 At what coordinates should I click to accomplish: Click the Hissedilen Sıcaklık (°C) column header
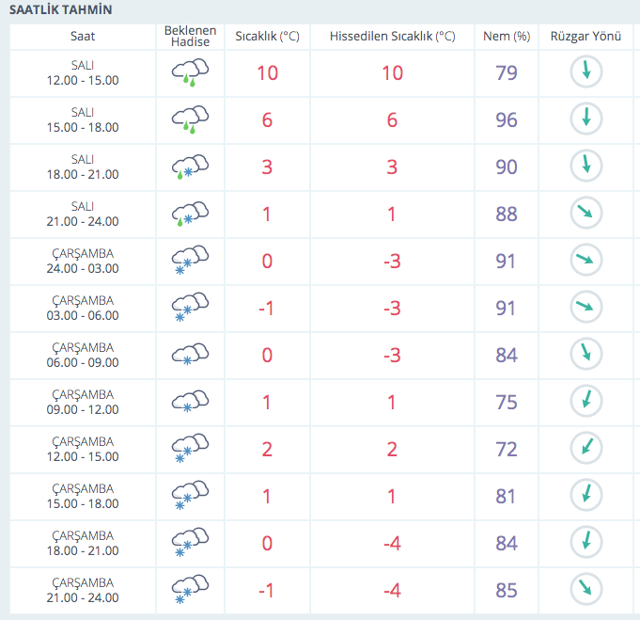coord(392,37)
